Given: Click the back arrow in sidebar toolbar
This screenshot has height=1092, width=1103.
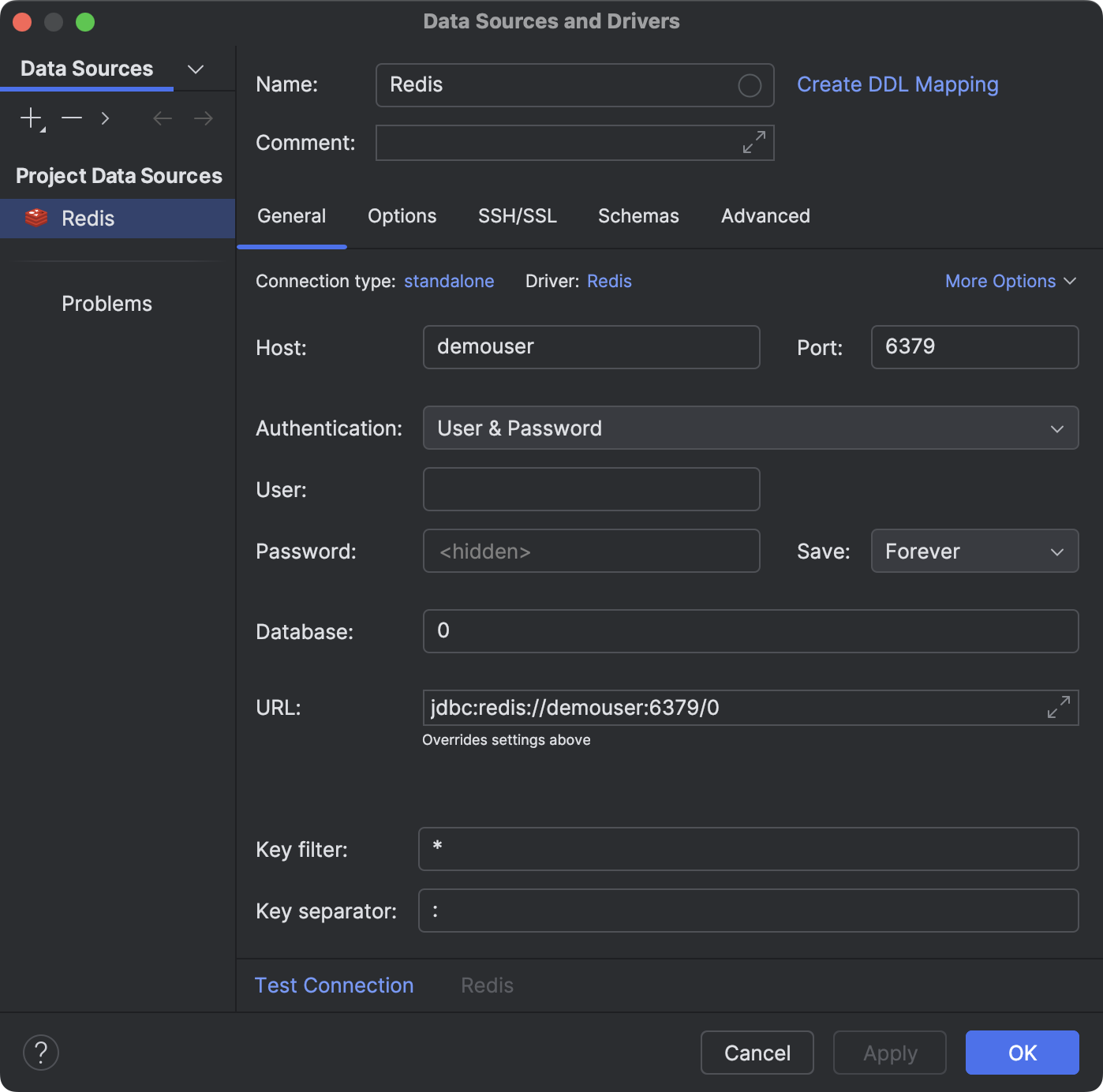Looking at the screenshot, I should (163, 118).
